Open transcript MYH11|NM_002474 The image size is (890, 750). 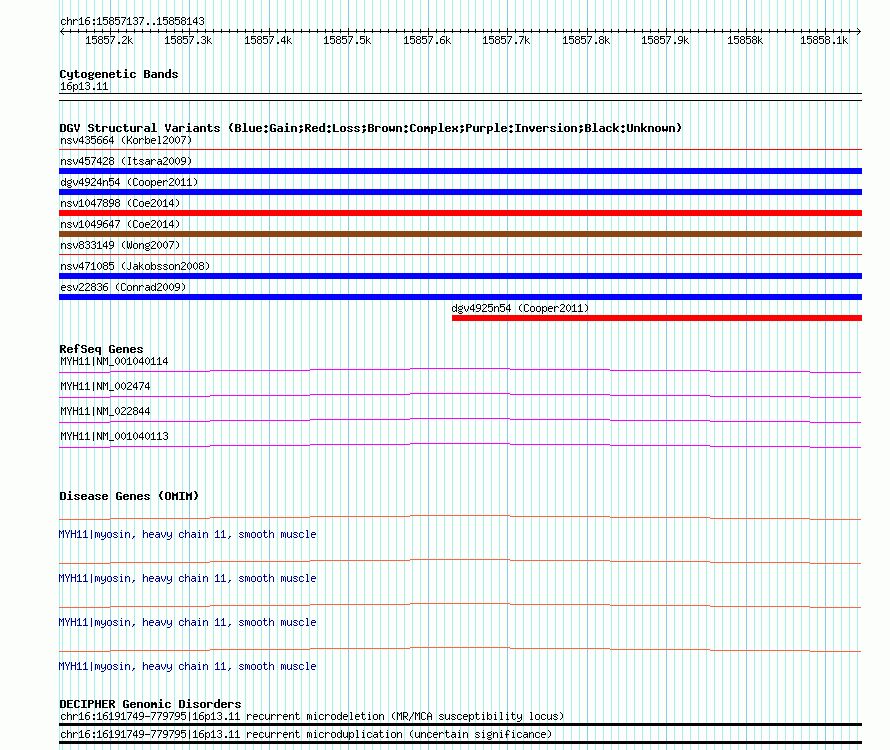click(x=105, y=386)
